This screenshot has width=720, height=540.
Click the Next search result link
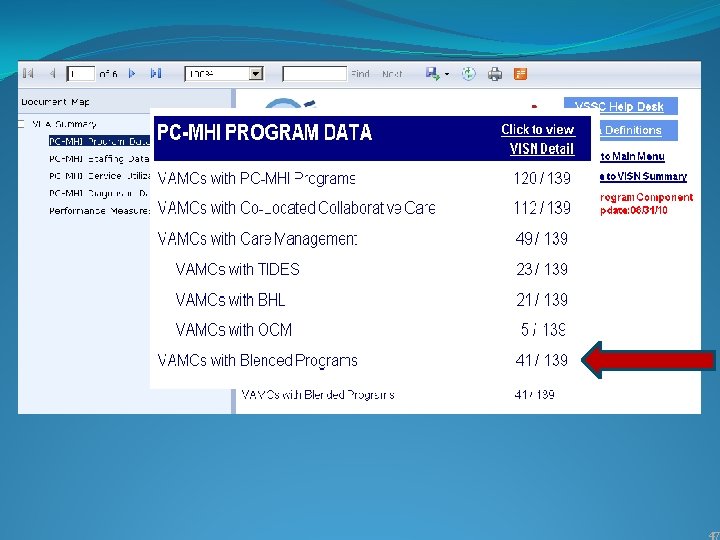[x=392, y=74]
